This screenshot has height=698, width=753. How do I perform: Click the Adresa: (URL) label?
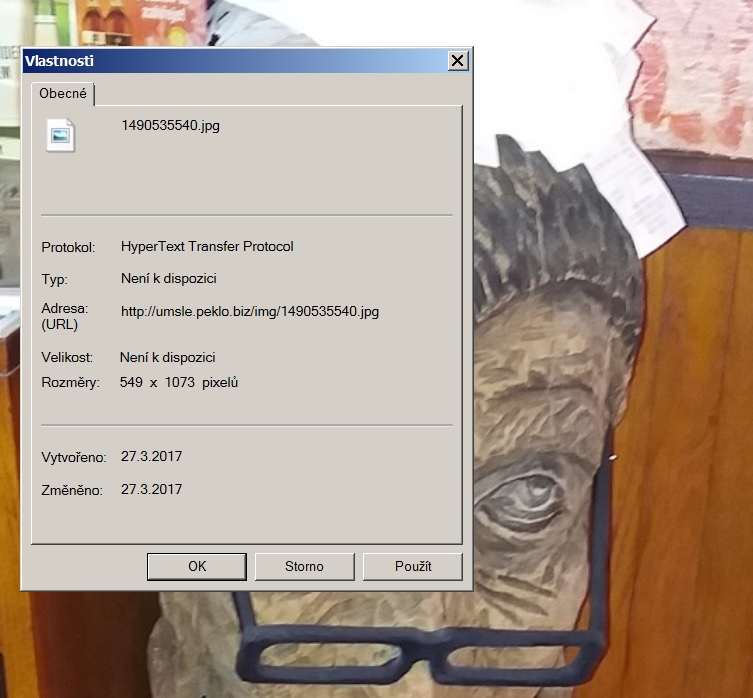click(x=65, y=317)
